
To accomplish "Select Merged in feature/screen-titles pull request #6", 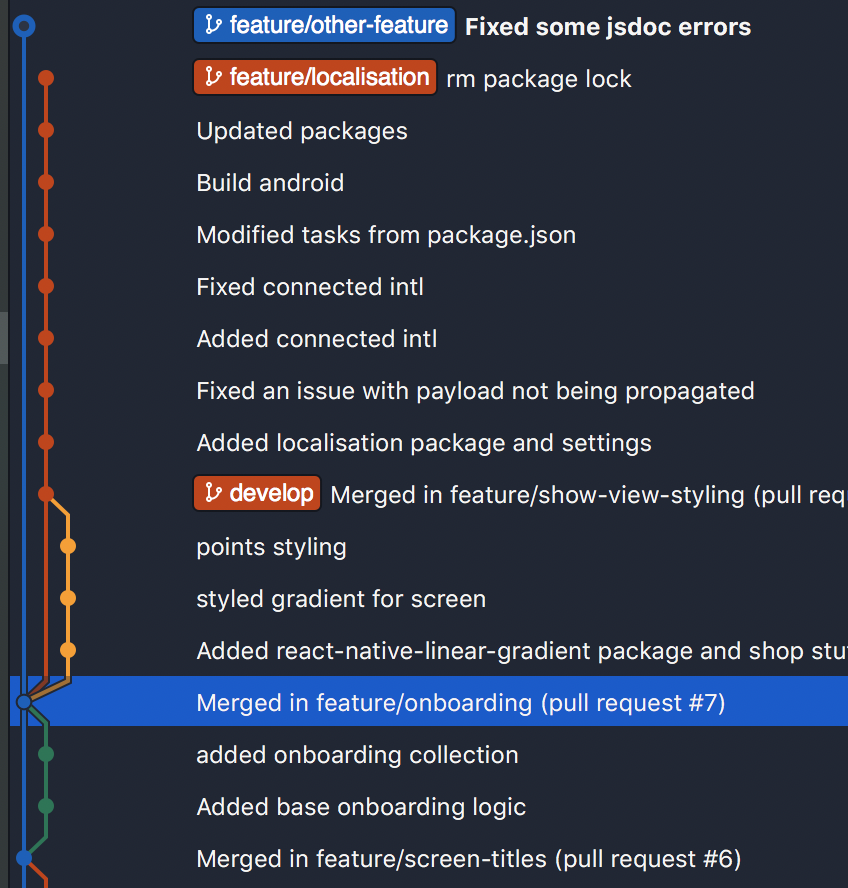I will [x=468, y=859].
